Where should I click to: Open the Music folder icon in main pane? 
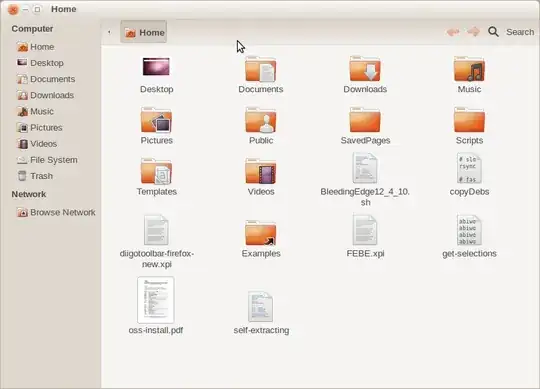[469, 69]
